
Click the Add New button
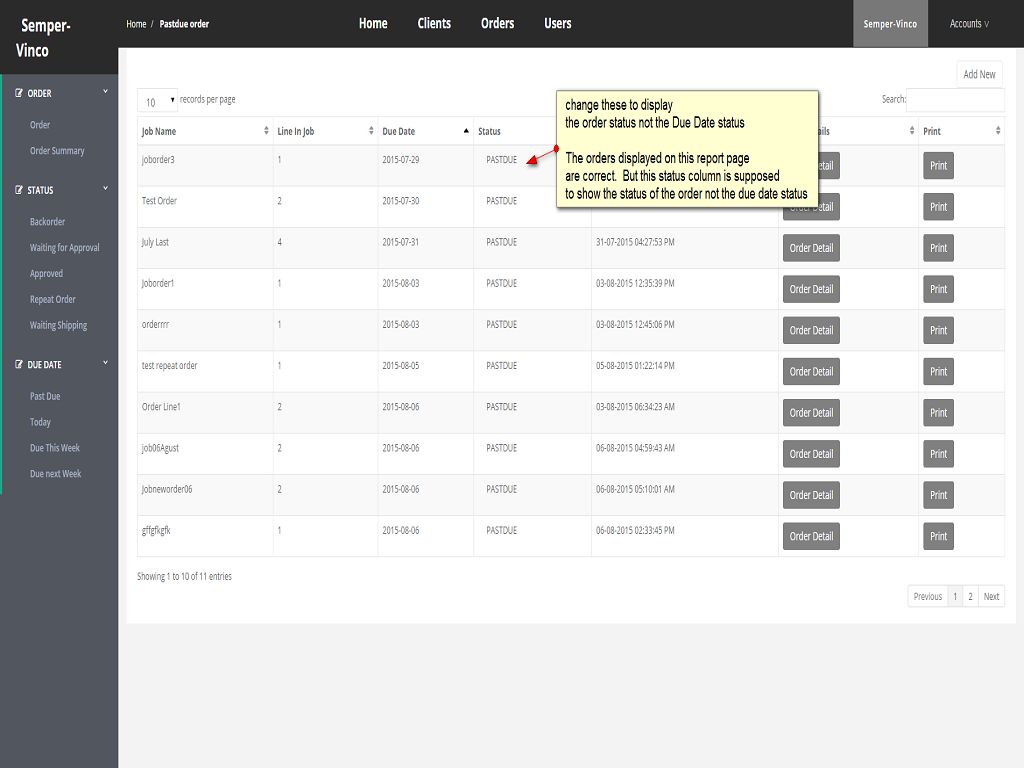point(979,74)
